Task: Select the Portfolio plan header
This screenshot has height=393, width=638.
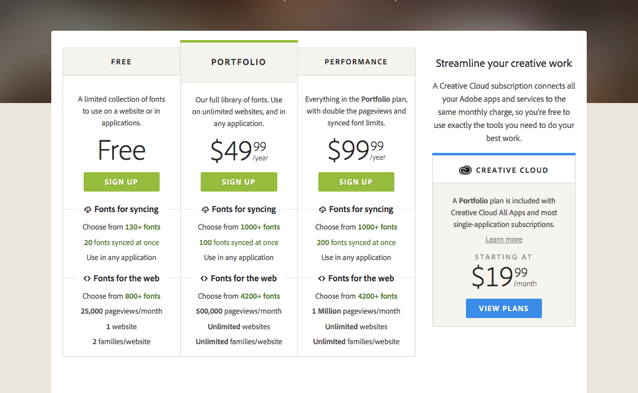Action: click(x=239, y=62)
